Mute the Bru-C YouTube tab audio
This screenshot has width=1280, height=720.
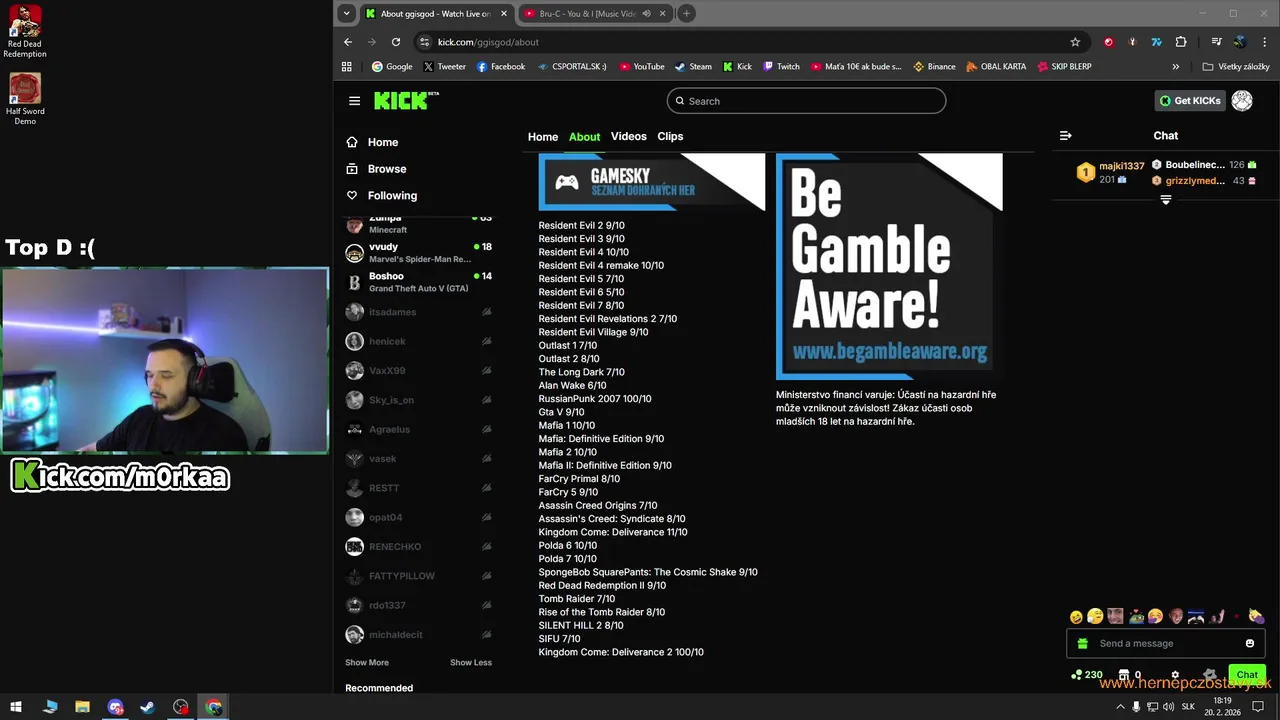click(x=646, y=14)
